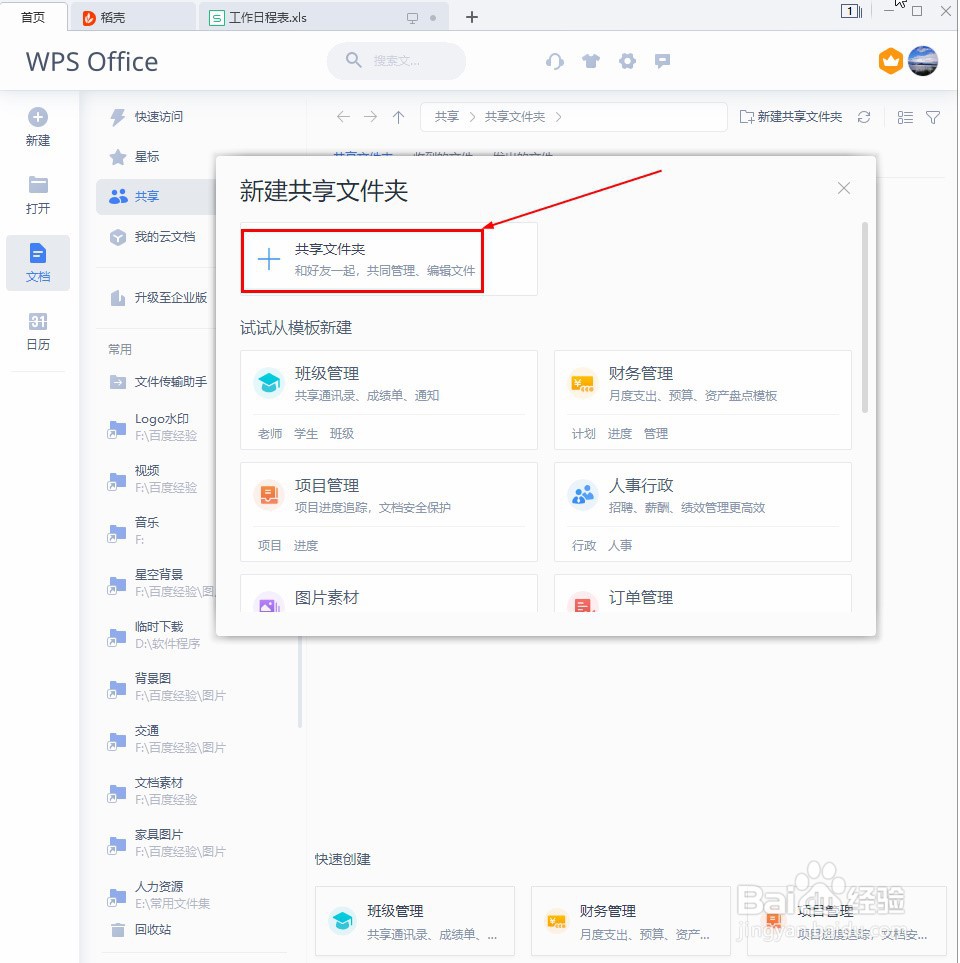Click the 新建 plus icon in left rail

tap(37, 117)
